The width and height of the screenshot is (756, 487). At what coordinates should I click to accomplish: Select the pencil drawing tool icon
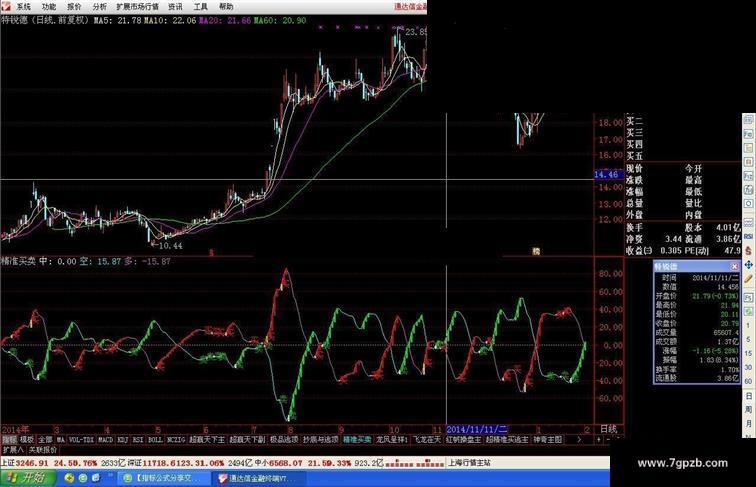click(748, 279)
